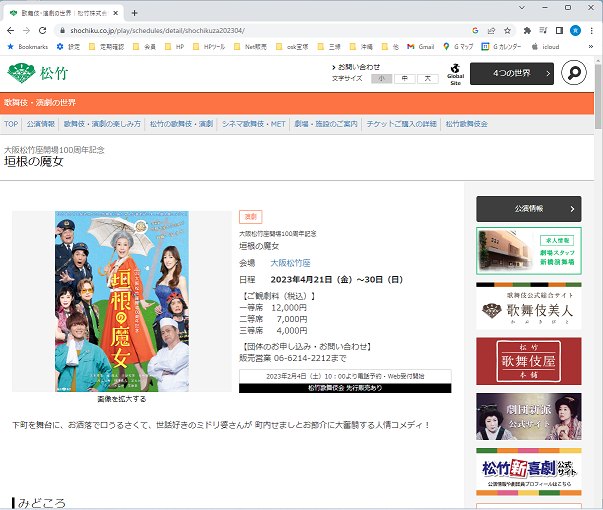Open the Global Site link
Viewport: 603px width, 510px height.
[455, 74]
